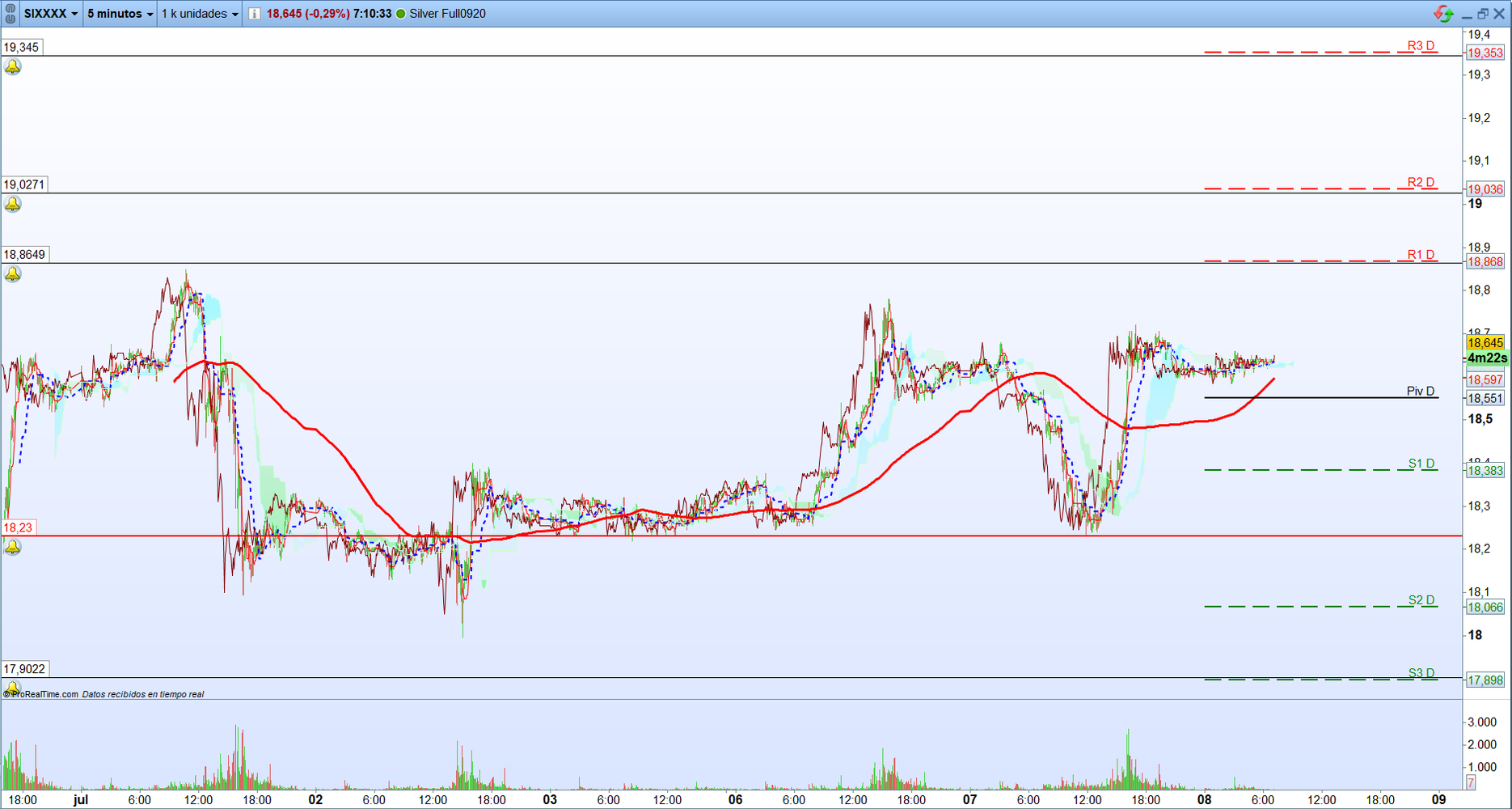Click the 18,868 price axis tag
This screenshot has height=809, width=1512.
click(1485, 262)
